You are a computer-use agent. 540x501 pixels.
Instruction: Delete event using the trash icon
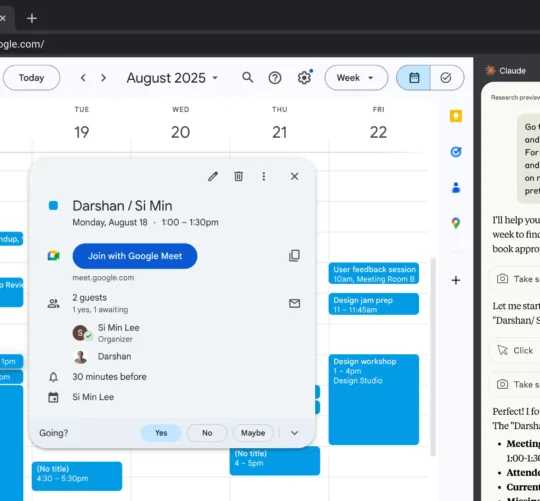tap(238, 176)
